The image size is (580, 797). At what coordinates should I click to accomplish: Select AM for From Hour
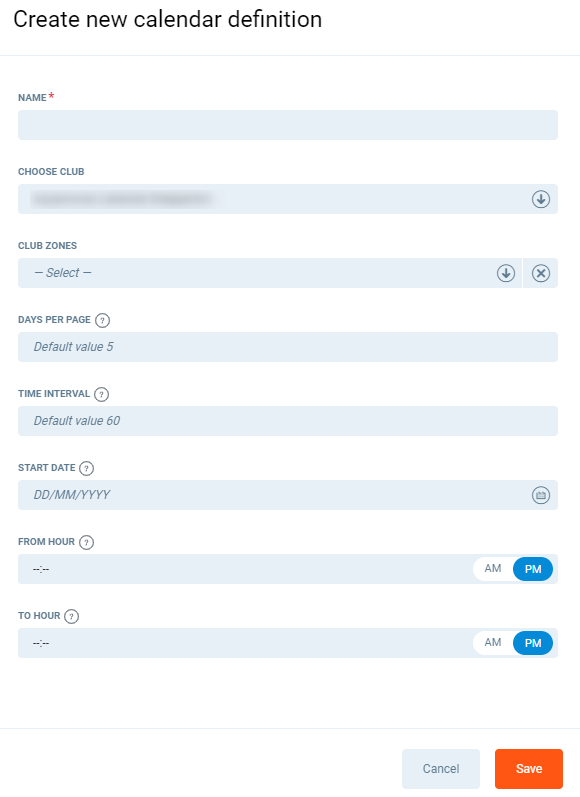(x=493, y=569)
